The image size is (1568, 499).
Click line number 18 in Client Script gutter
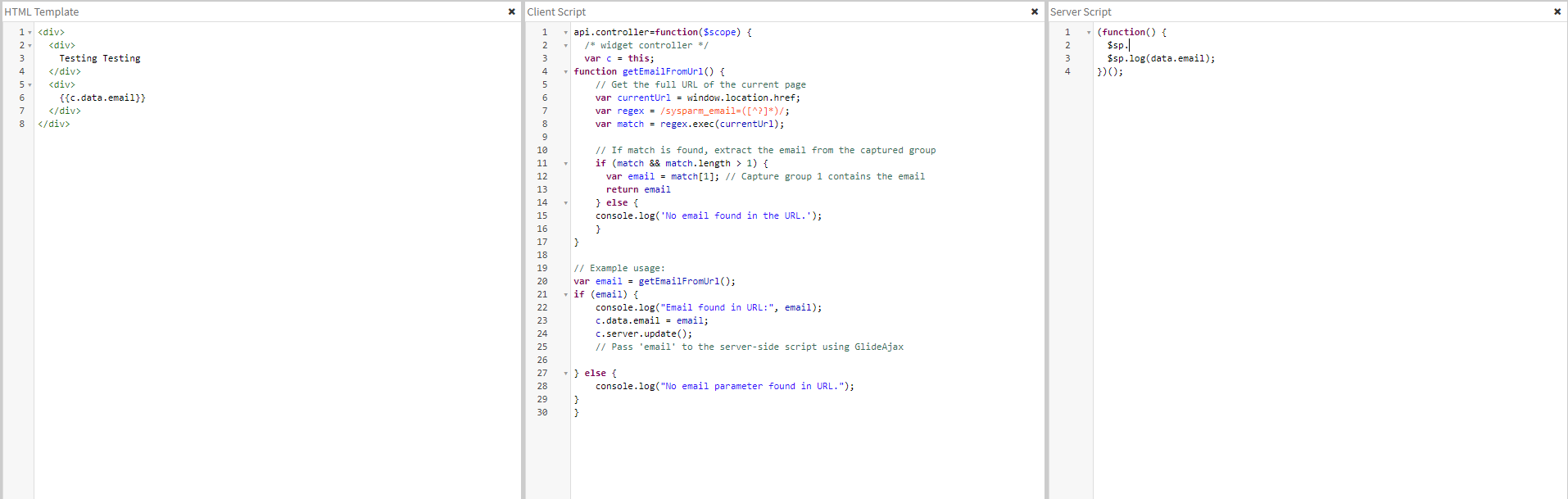coord(542,255)
